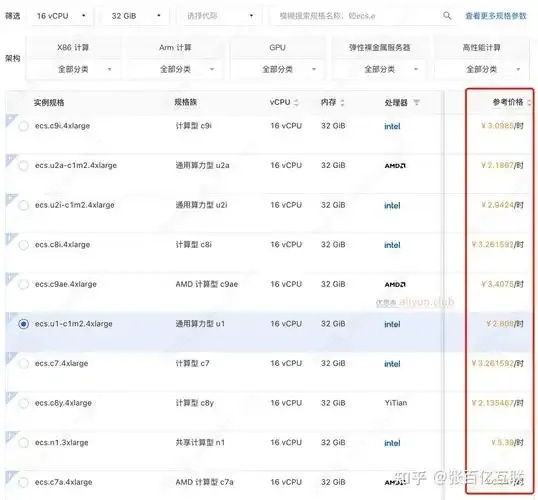The image size is (538, 500).
Task: Expand 全部分类 under X86 计算
Action: (x=73, y=69)
